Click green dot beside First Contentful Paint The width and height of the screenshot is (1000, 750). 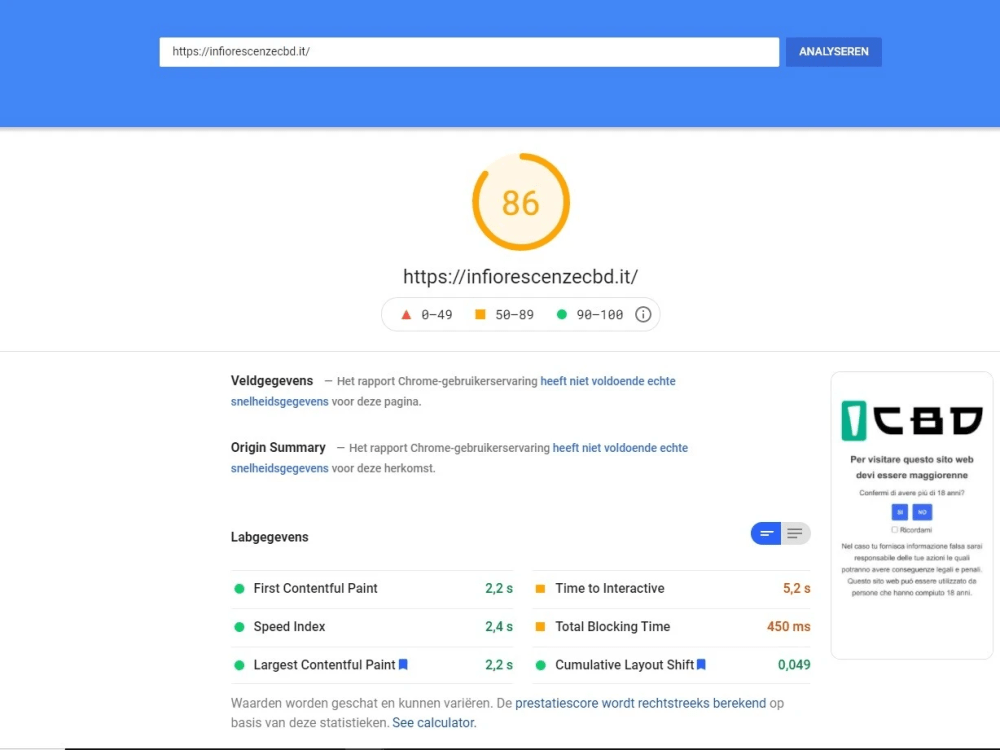point(239,589)
